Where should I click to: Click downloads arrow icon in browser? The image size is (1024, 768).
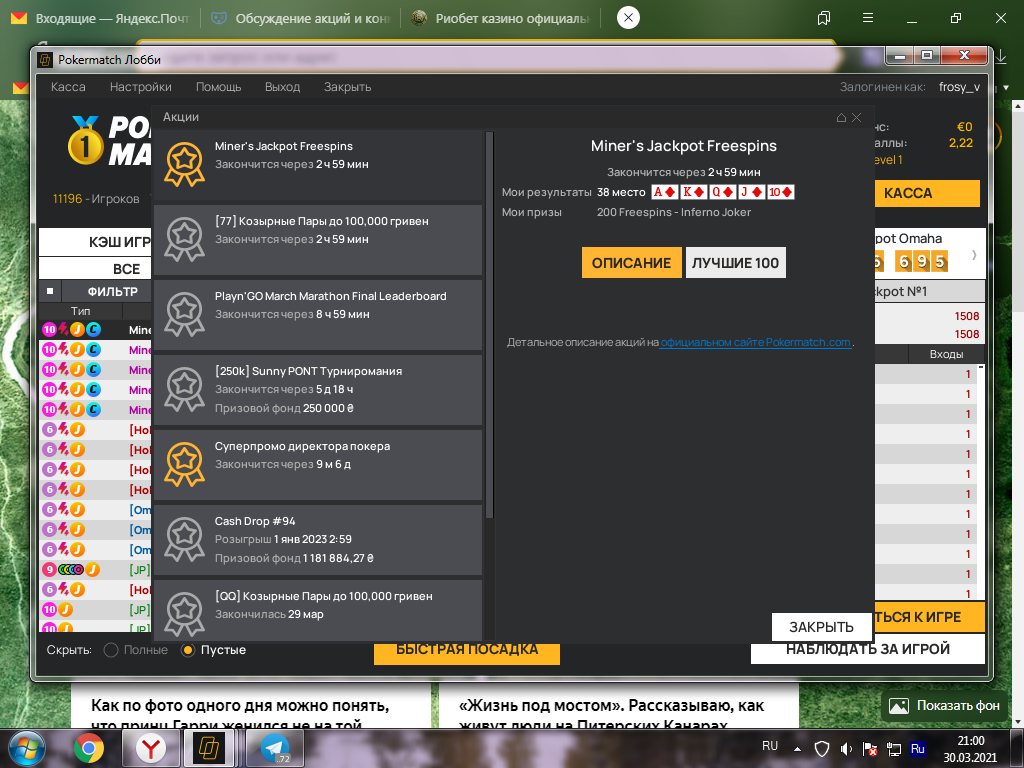1002,57
